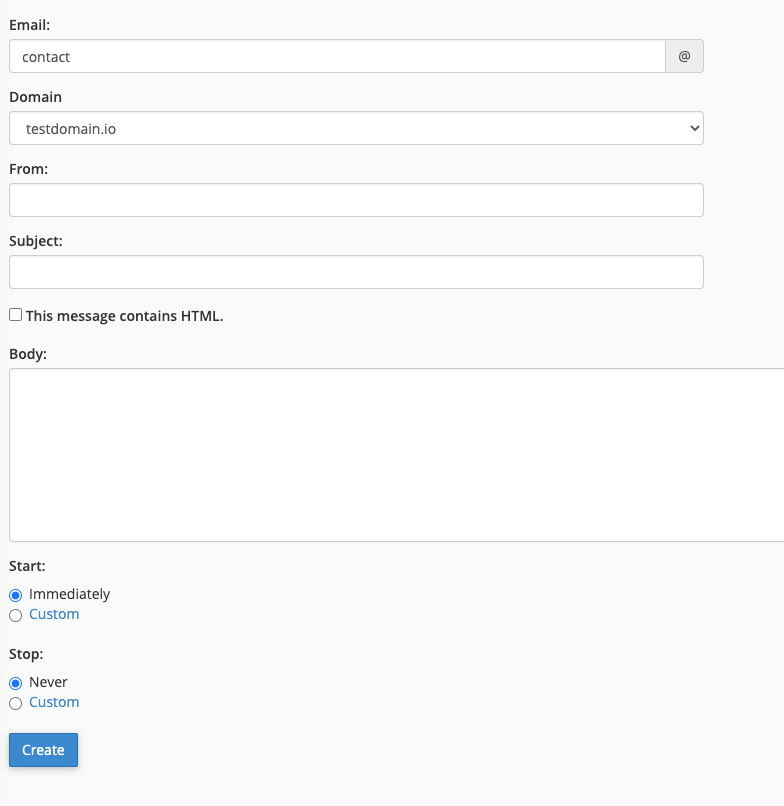This screenshot has width=784, height=806.
Task: Enable the "This message contains HTML" checkbox
Action: [x=16, y=315]
